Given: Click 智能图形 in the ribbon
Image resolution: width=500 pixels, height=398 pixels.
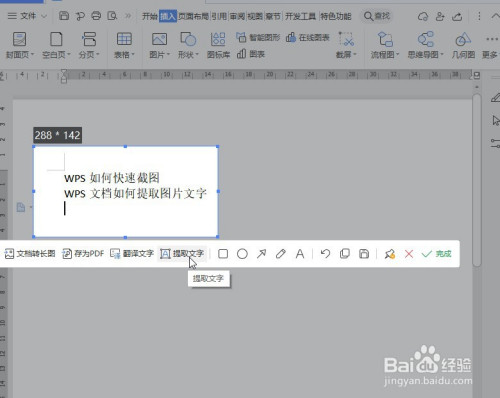Looking at the screenshot, I should [x=258, y=37].
